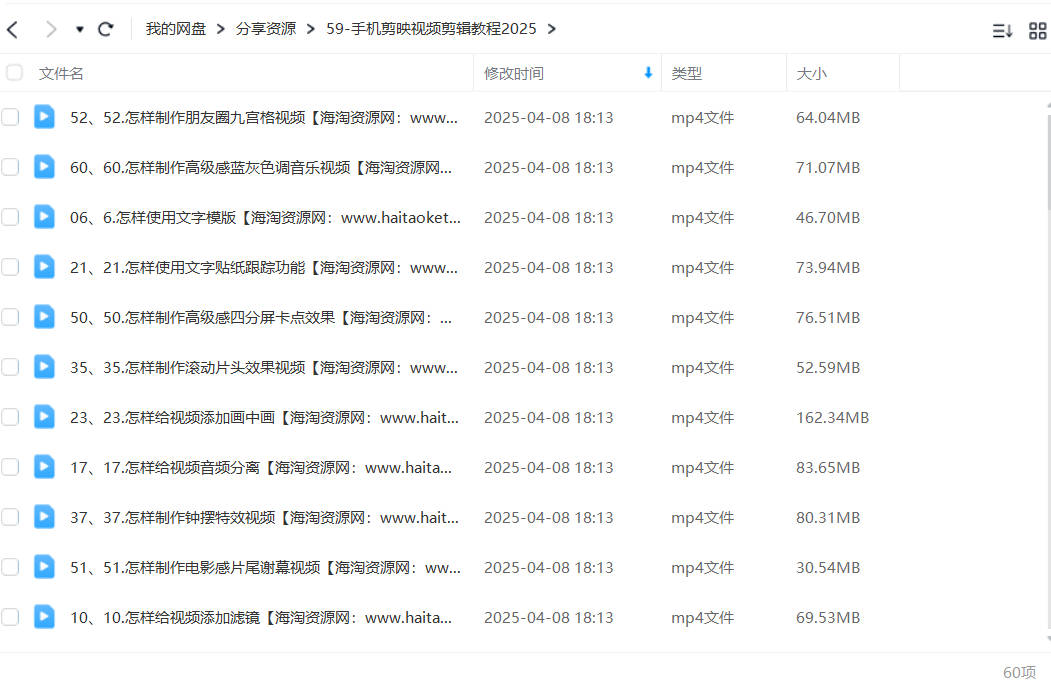Click video icon of 52.怎样制作朋友圈九宫格视频

coord(44,117)
